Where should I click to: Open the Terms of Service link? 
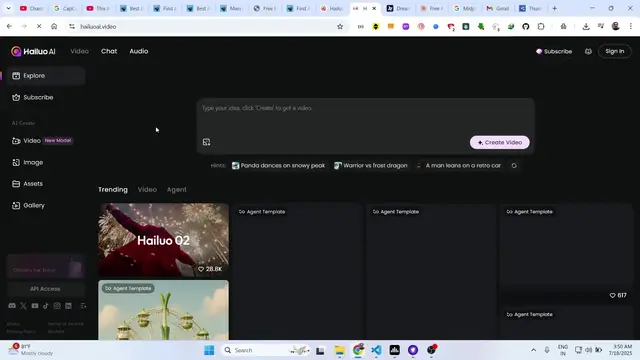click(65, 324)
